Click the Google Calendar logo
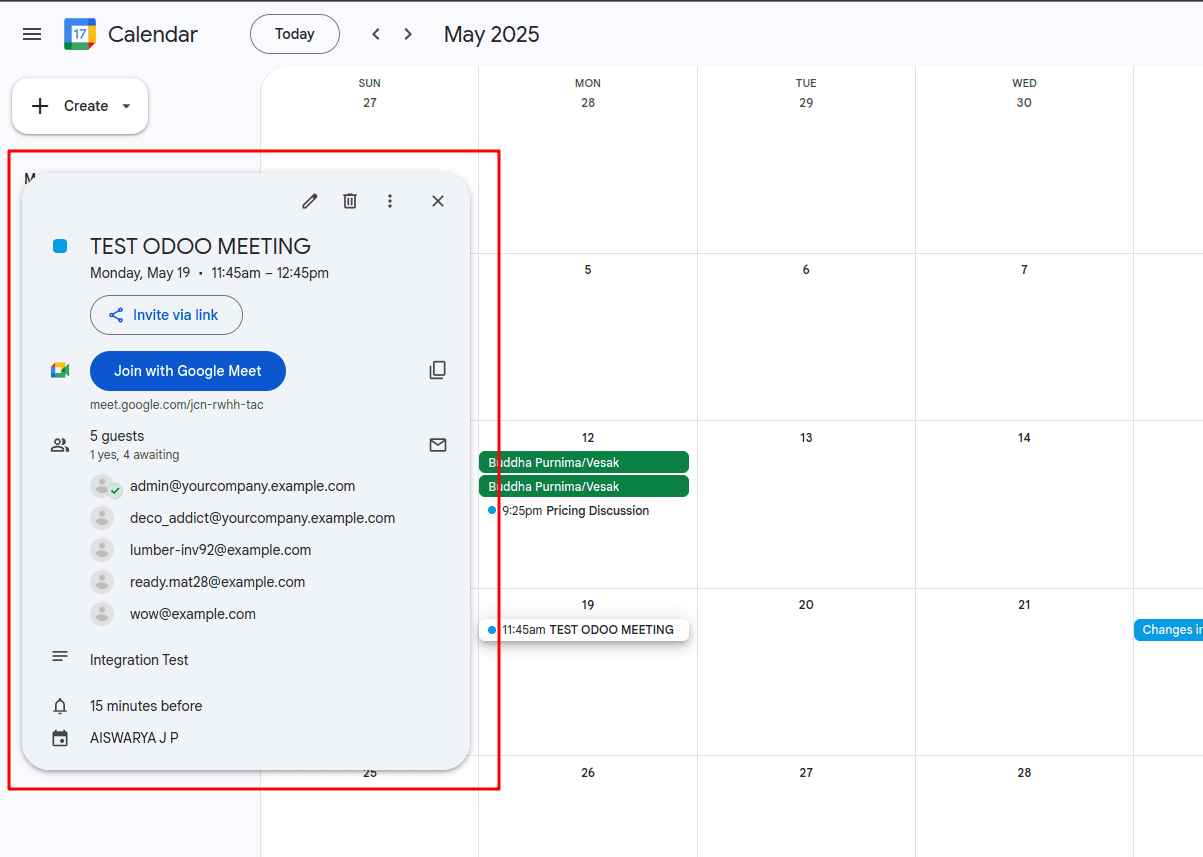This screenshot has height=857, width=1203. point(80,34)
